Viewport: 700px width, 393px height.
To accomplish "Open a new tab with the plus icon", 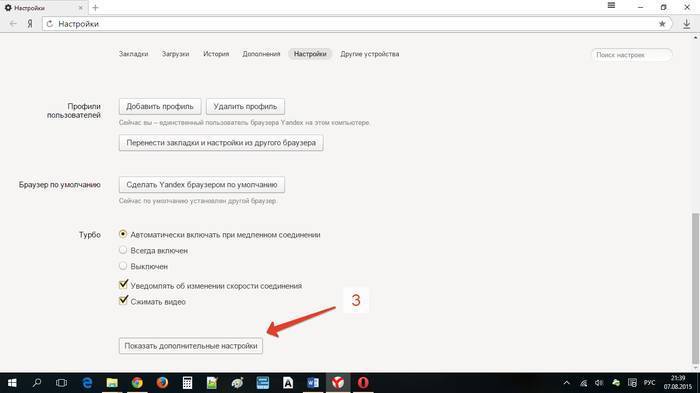I will click(x=95, y=8).
